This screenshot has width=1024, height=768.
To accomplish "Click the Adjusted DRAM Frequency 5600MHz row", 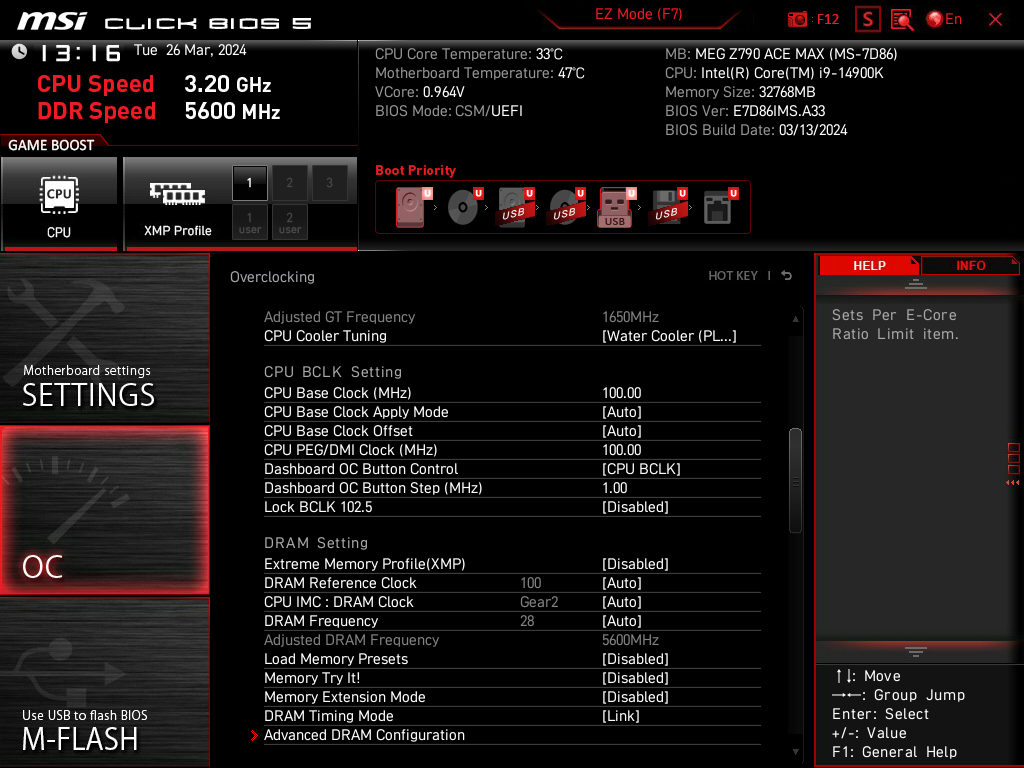I will [x=512, y=640].
